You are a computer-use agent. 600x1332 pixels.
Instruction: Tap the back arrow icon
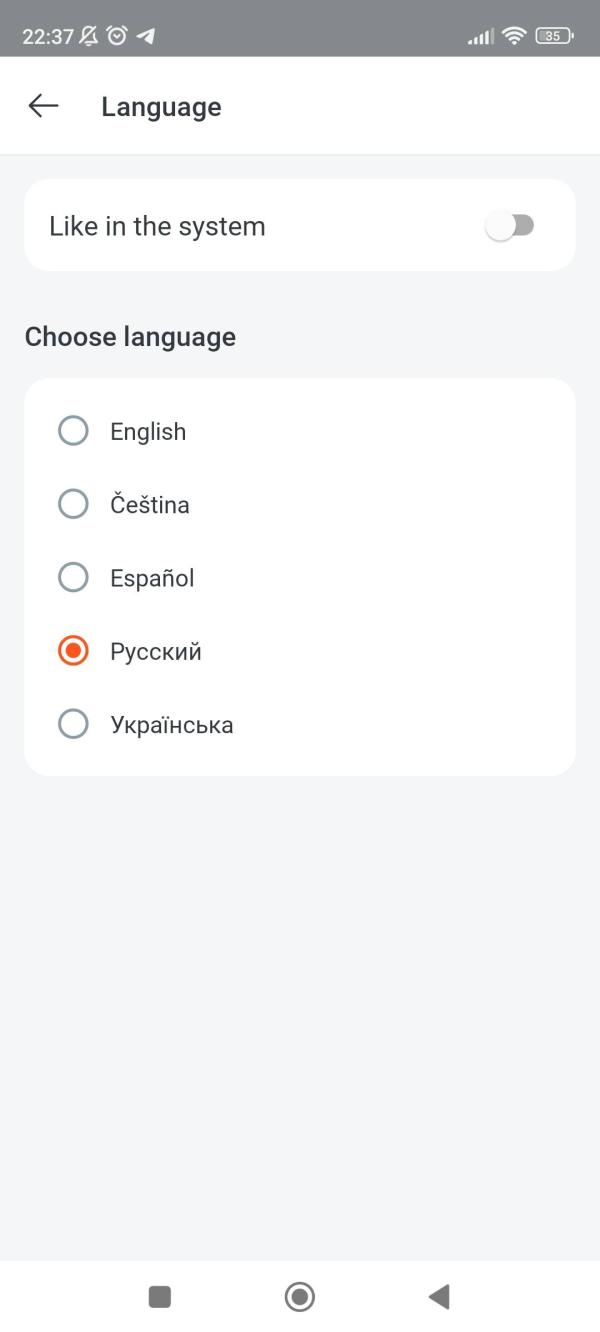(43, 106)
